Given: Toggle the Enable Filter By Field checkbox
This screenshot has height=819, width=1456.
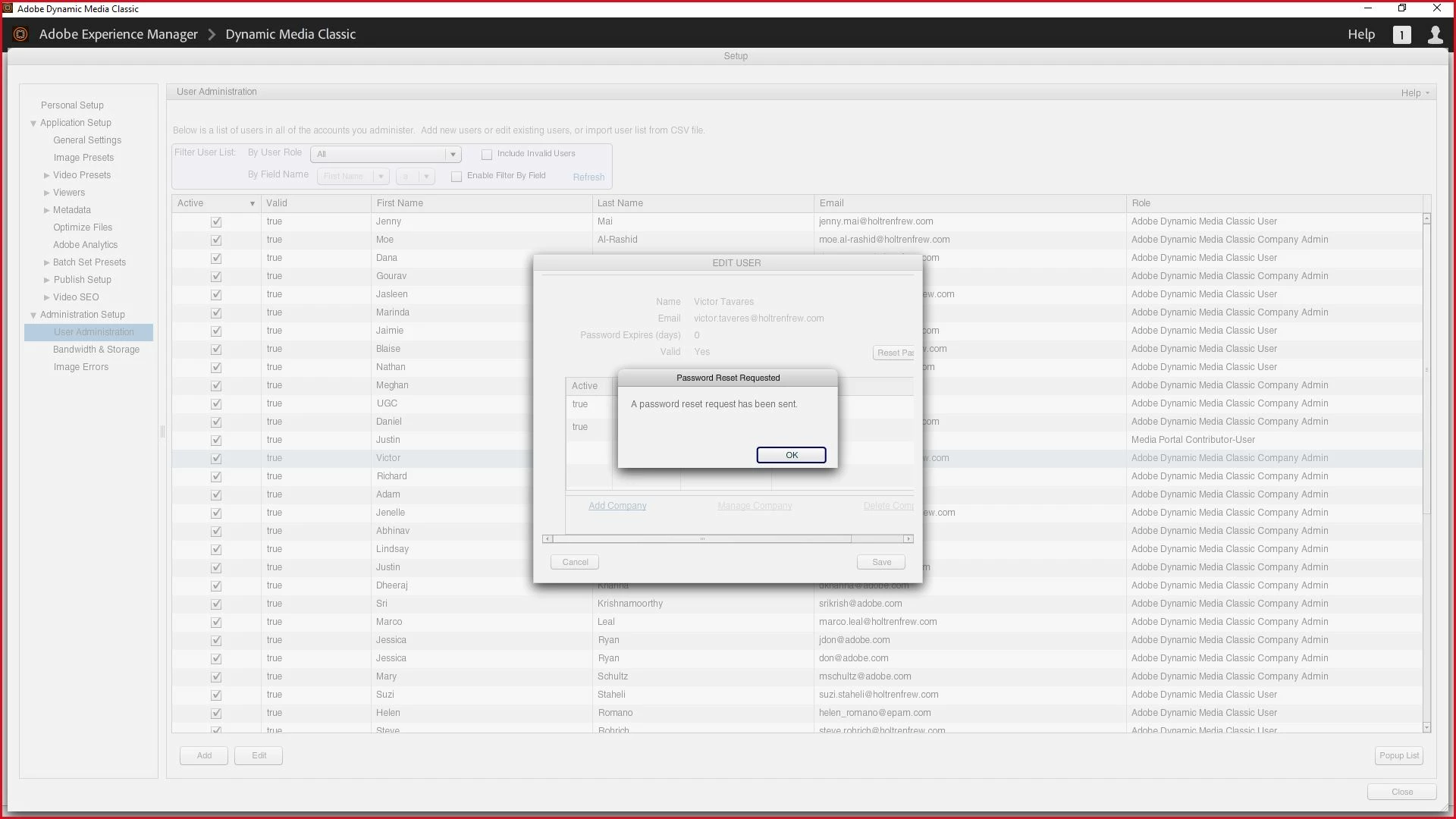Looking at the screenshot, I should [x=457, y=176].
